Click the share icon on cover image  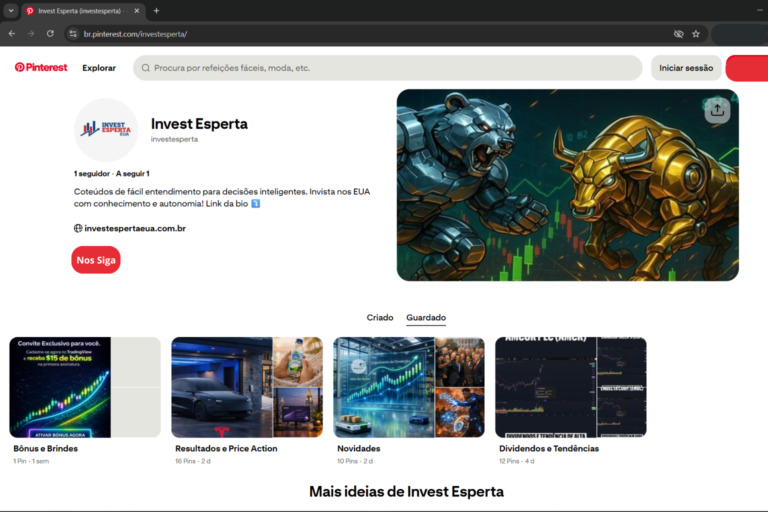[x=717, y=110]
